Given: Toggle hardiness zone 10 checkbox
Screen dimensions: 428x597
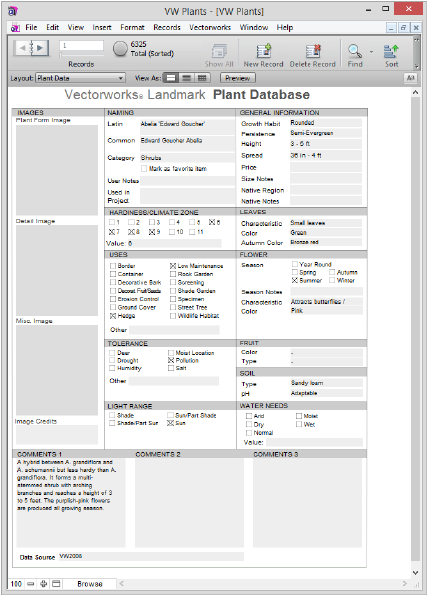Looking at the screenshot, I should [172, 231].
